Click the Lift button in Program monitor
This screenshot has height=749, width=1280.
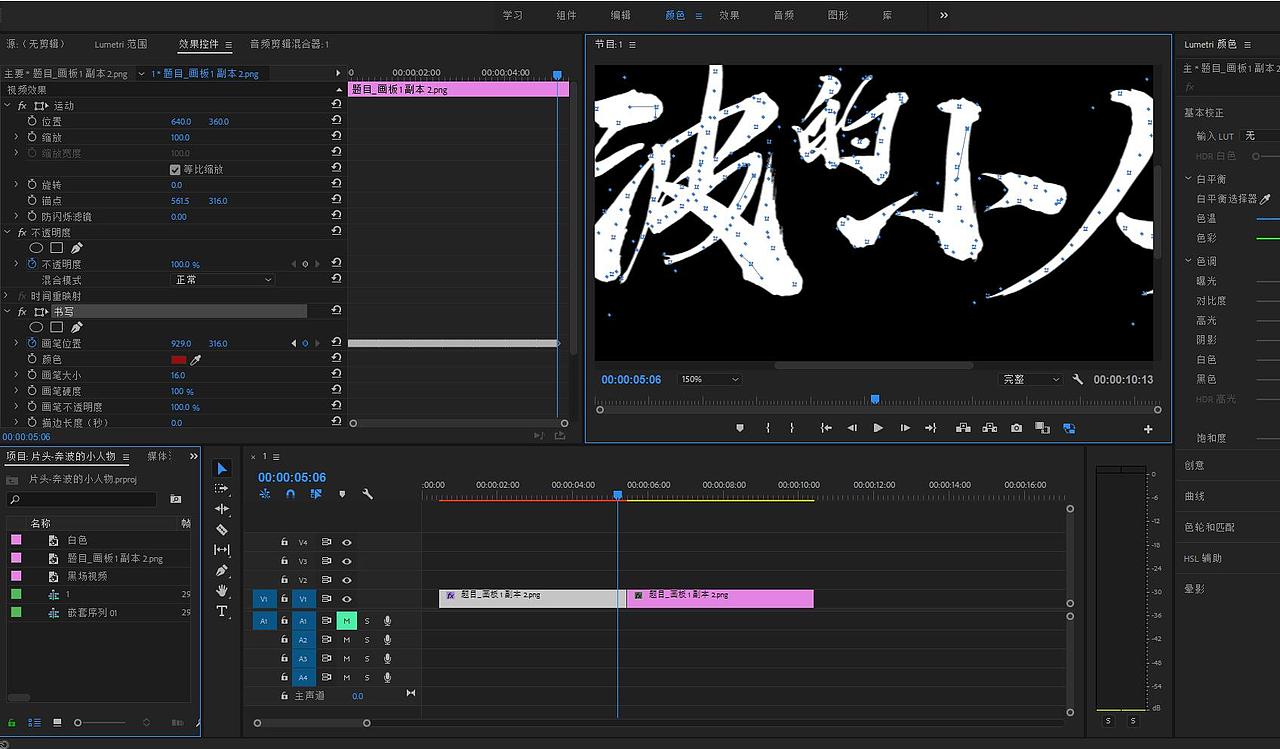(963, 428)
